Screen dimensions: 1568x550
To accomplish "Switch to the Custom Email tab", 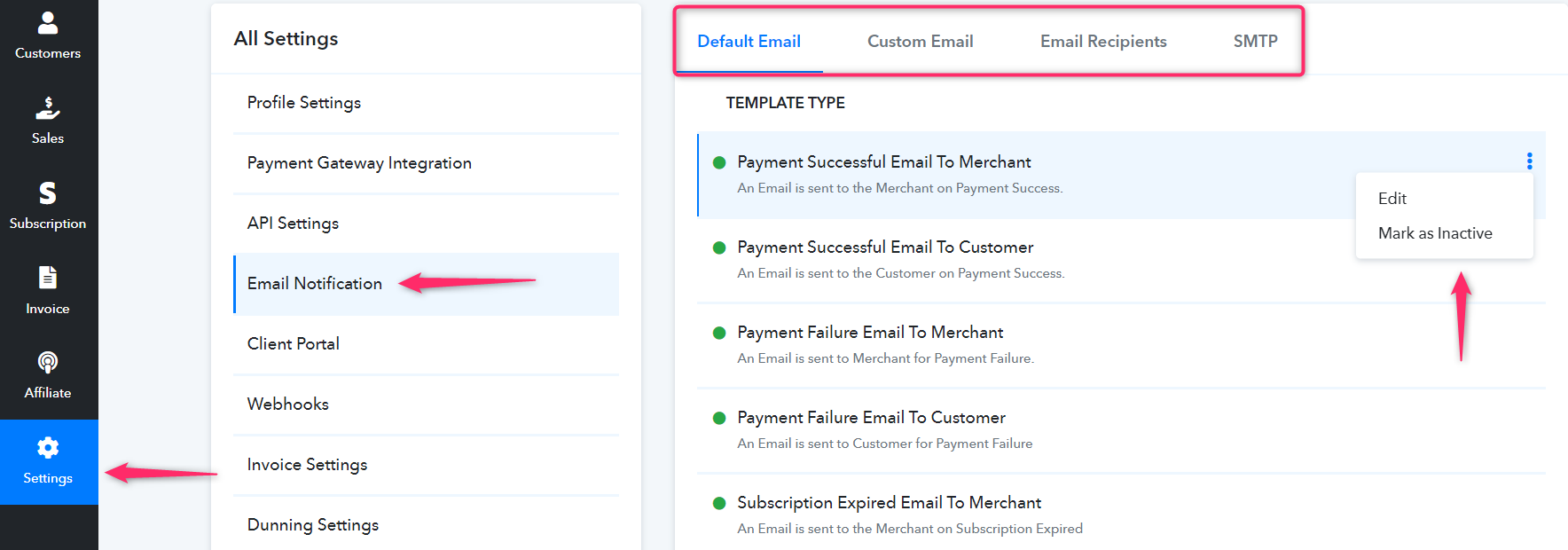I will [x=920, y=42].
